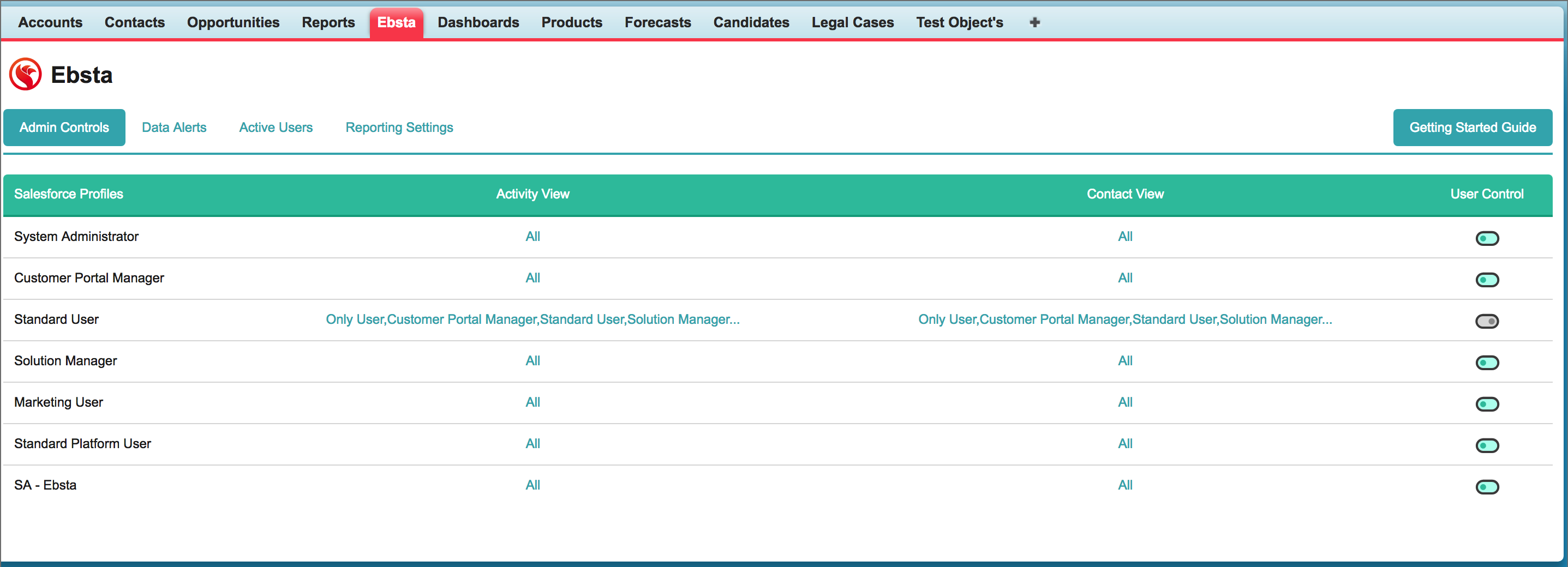
Task: Edit Standard User's Activity View profile list
Action: (532, 319)
